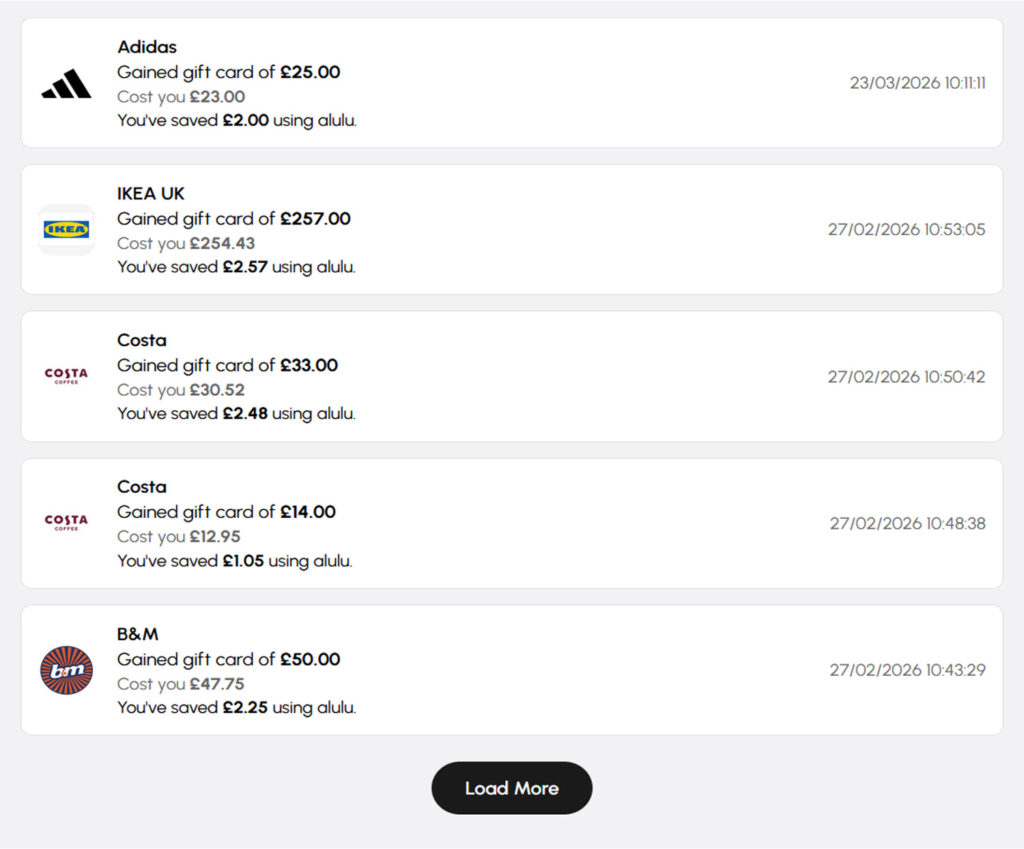Click the B&M round logo
1024x849 pixels.
[66, 670]
